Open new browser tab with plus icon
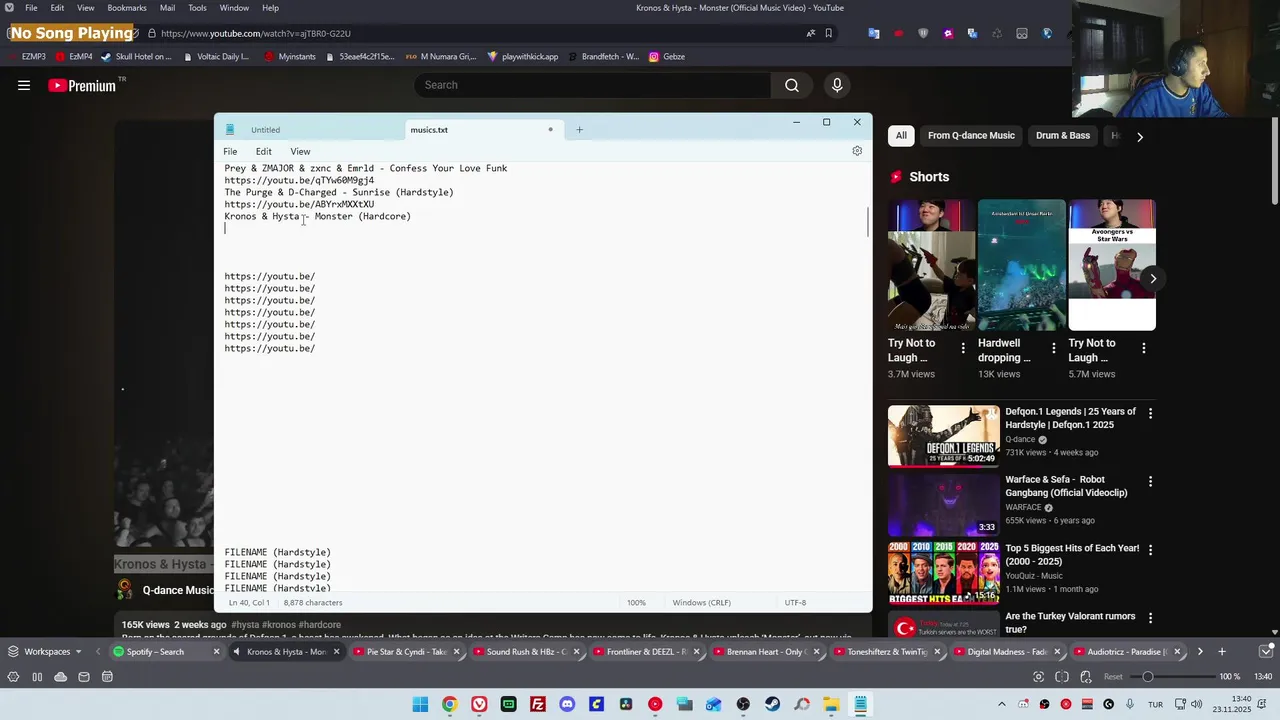This screenshot has width=1280, height=720. point(1221,652)
